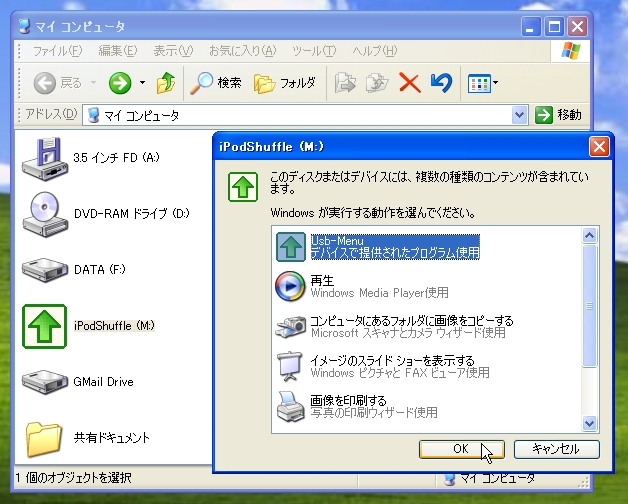
Task: Click the action list scroll up arrow
Action: (589, 236)
